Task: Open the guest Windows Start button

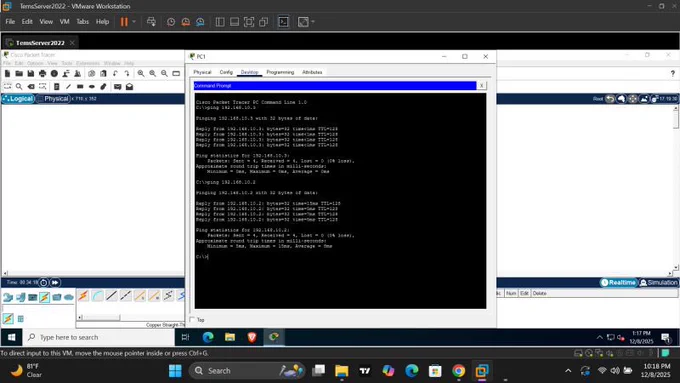Action: click(x=12, y=337)
